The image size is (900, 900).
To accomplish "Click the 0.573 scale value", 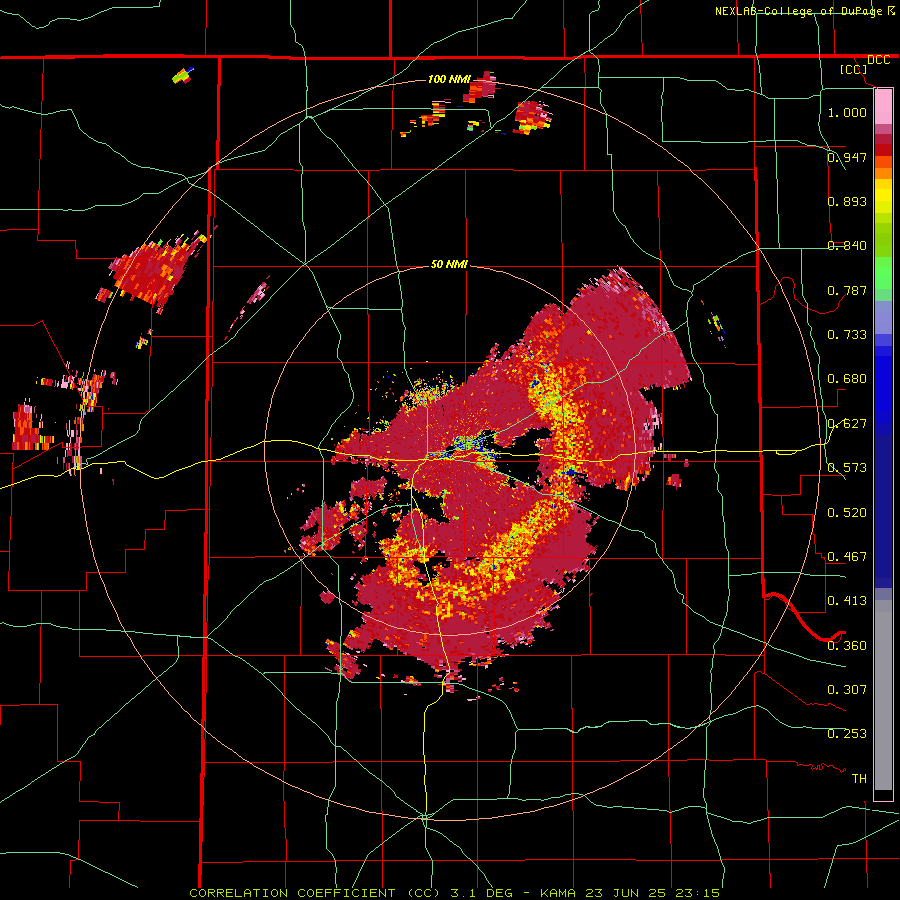I will (847, 468).
